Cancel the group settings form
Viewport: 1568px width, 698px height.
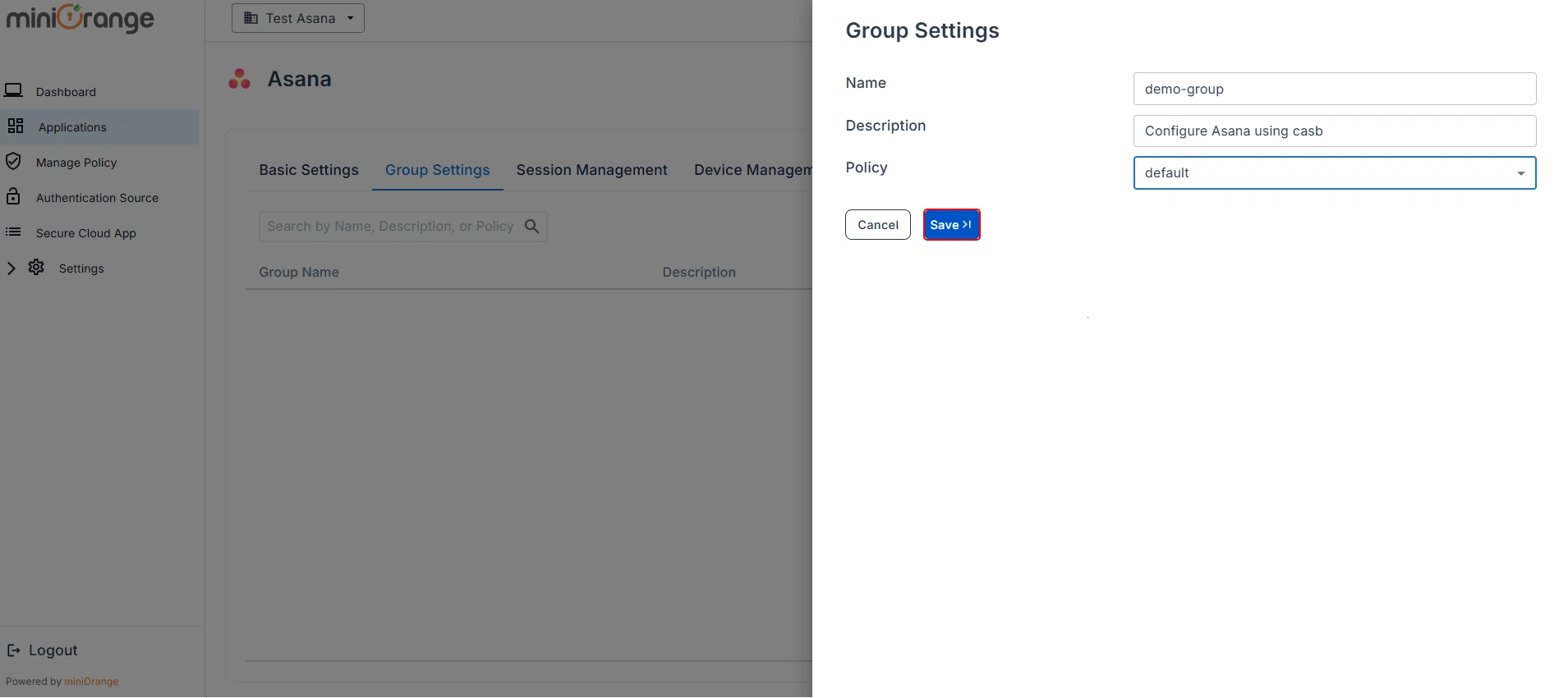pos(878,225)
